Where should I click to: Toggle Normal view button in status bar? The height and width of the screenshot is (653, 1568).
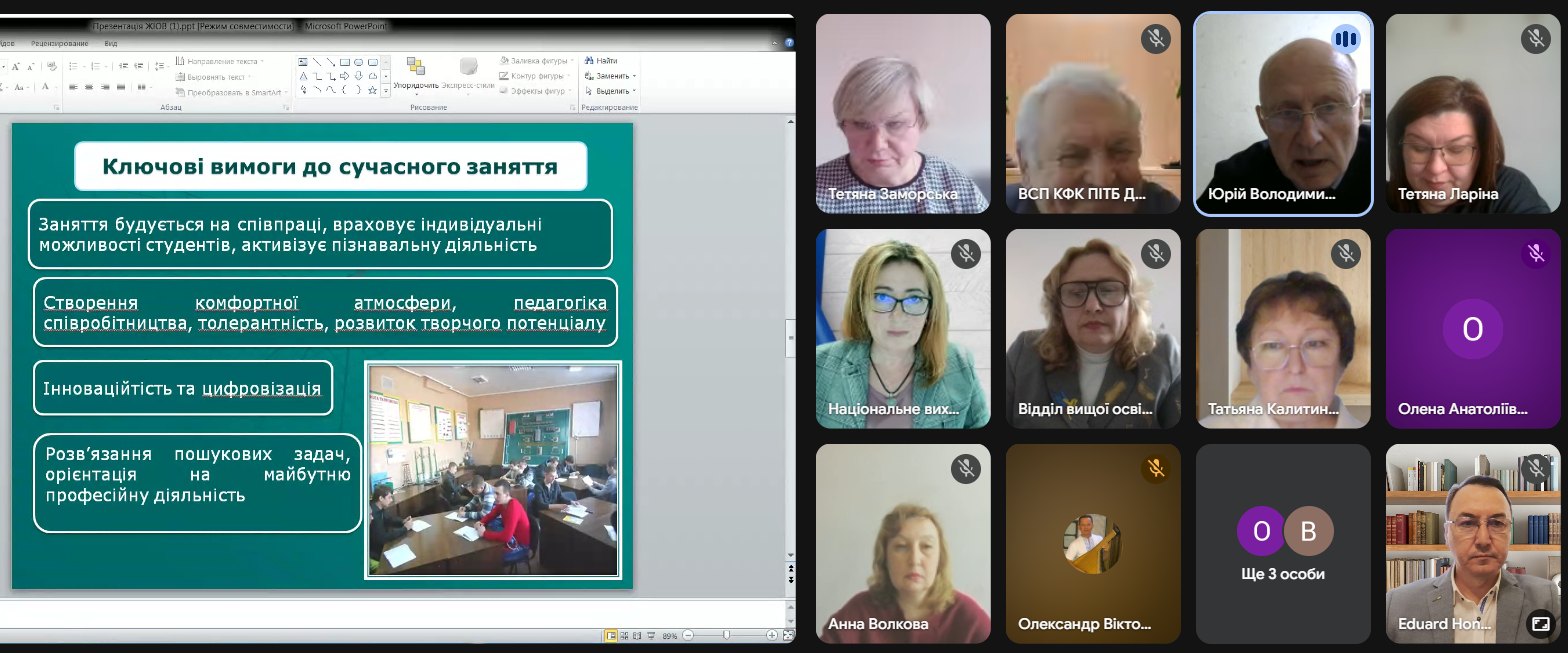611,635
